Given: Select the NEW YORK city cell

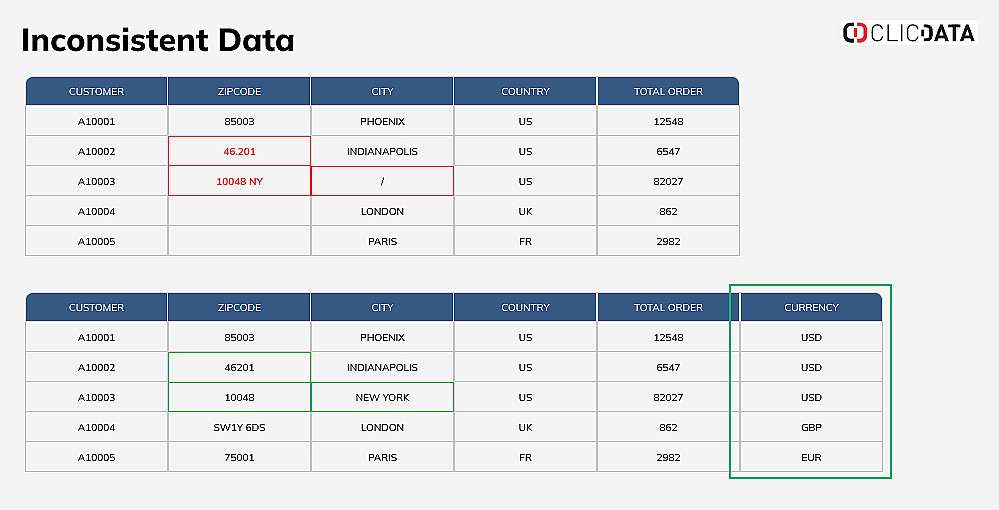Looking at the screenshot, I should pyautogui.click(x=382, y=397).
